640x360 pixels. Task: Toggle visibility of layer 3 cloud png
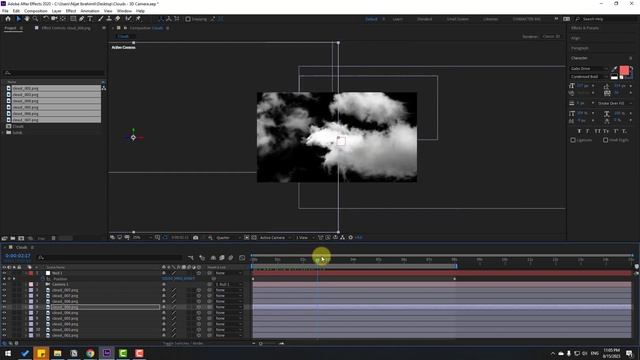click(x=4, y=290)
